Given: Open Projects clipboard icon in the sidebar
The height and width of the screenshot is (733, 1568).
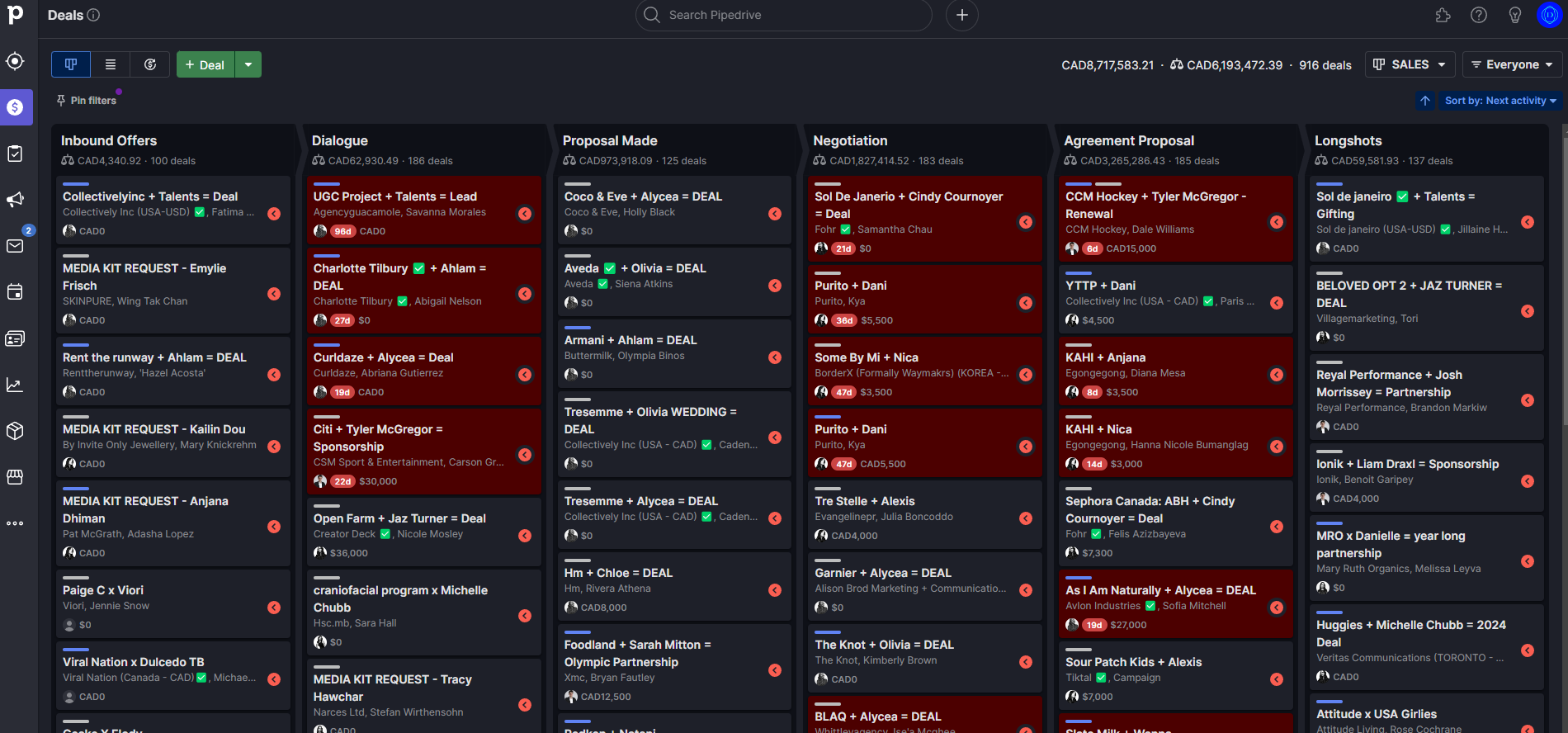Looking at the screenshot, I should 15,154.
